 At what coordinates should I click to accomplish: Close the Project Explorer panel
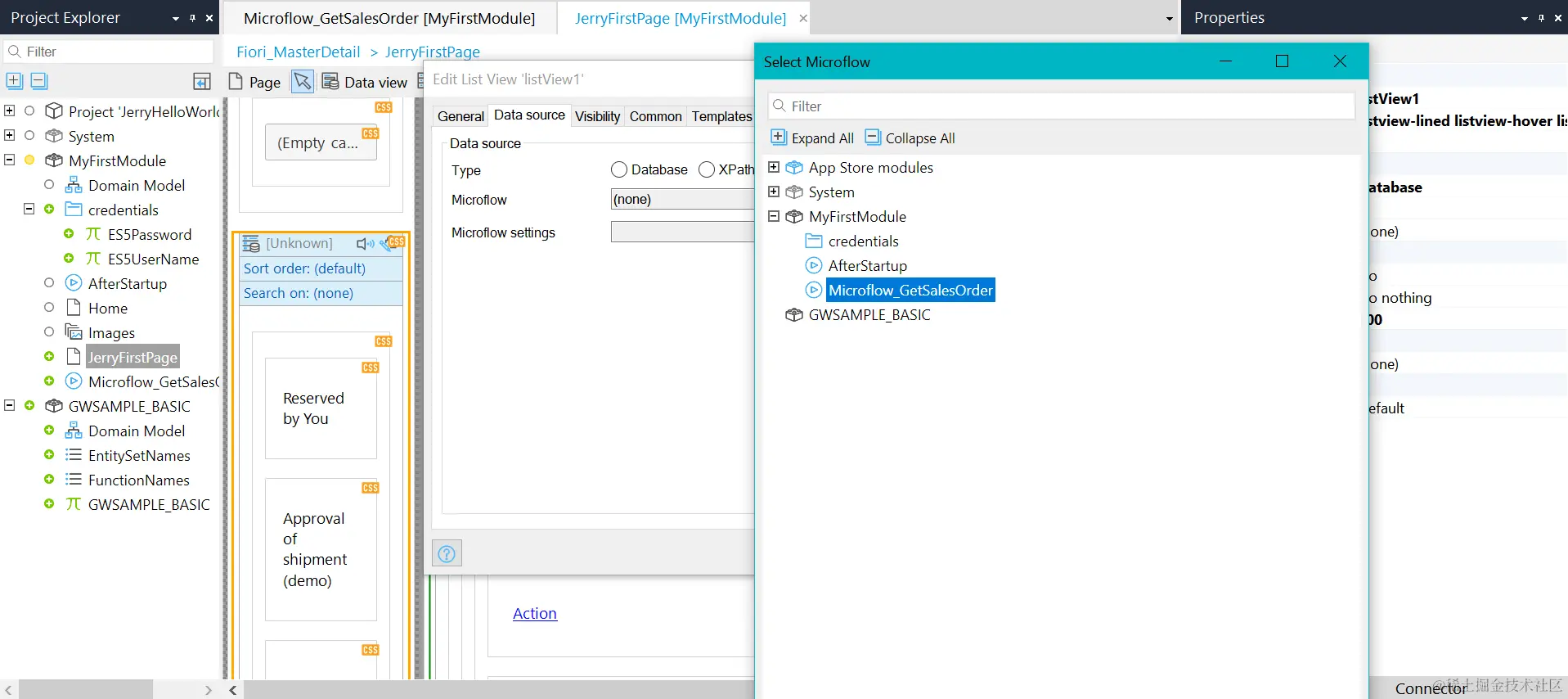point(209,18)
